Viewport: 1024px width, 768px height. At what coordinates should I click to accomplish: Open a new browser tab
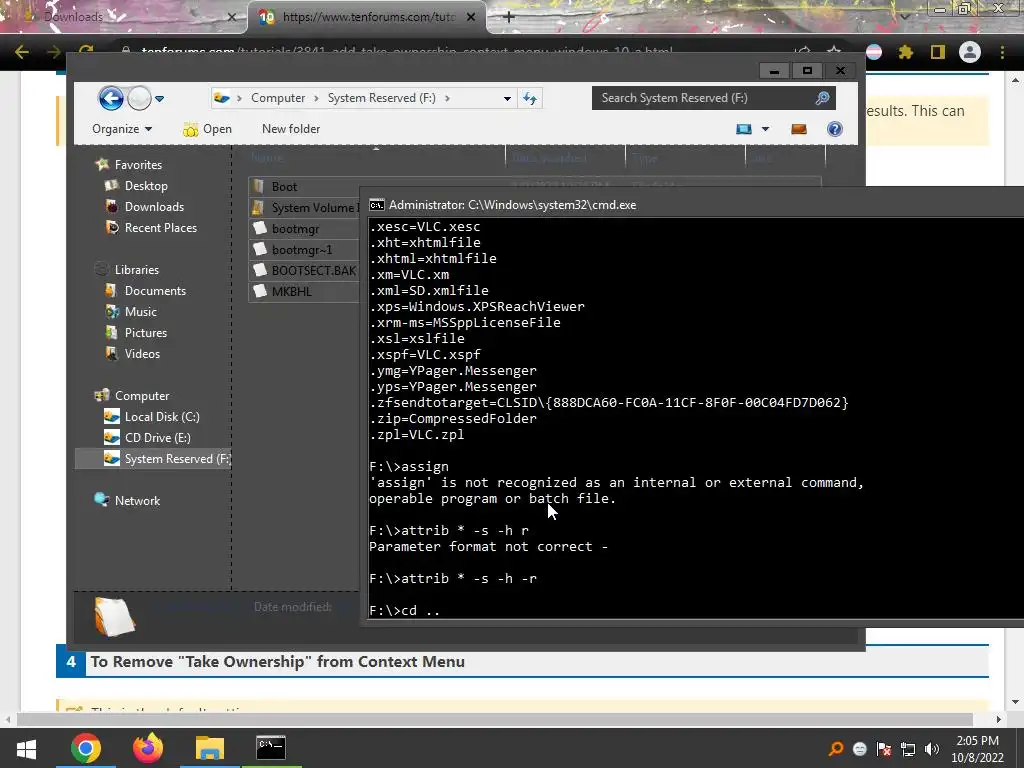[509, 17]
